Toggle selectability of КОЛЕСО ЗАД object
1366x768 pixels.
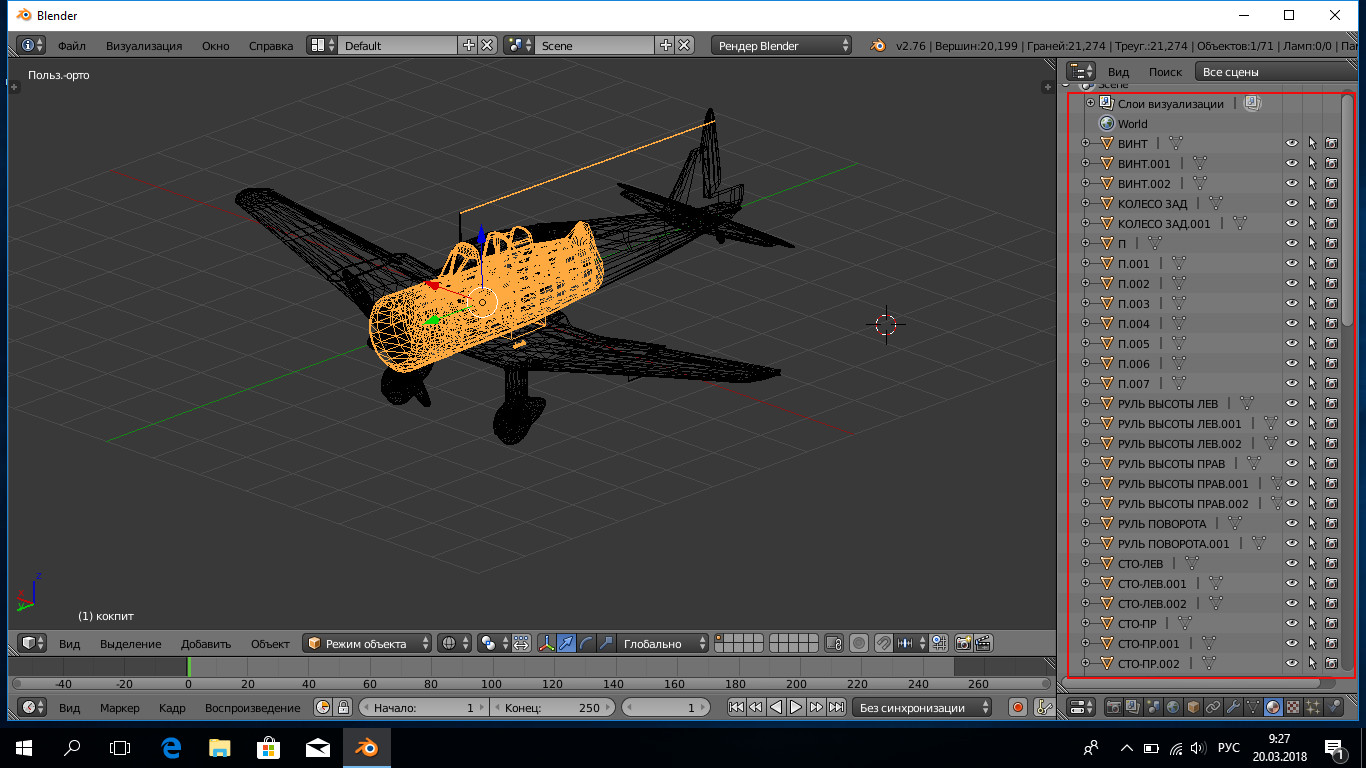pos(1311,204)
